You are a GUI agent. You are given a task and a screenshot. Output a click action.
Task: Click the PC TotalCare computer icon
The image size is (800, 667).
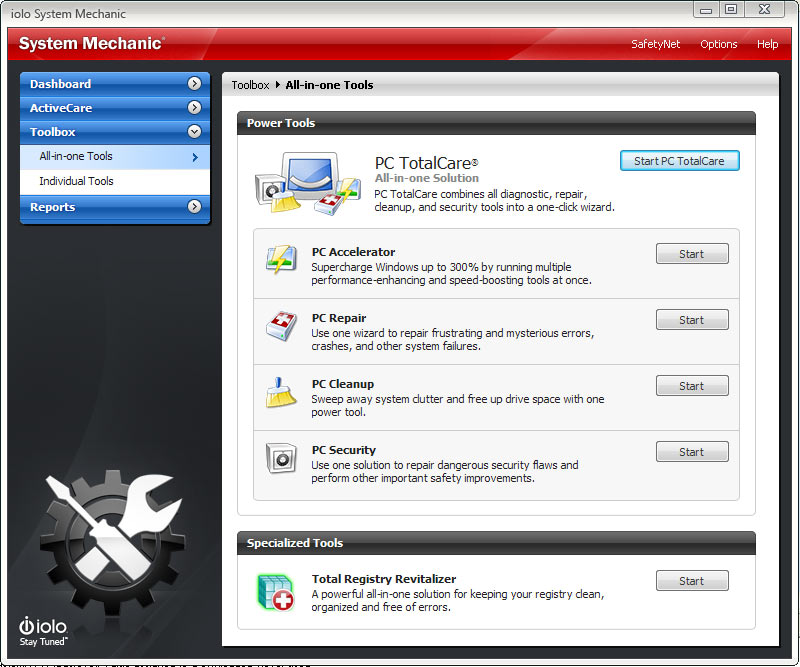pyautogui.click(x=308, y=183)
